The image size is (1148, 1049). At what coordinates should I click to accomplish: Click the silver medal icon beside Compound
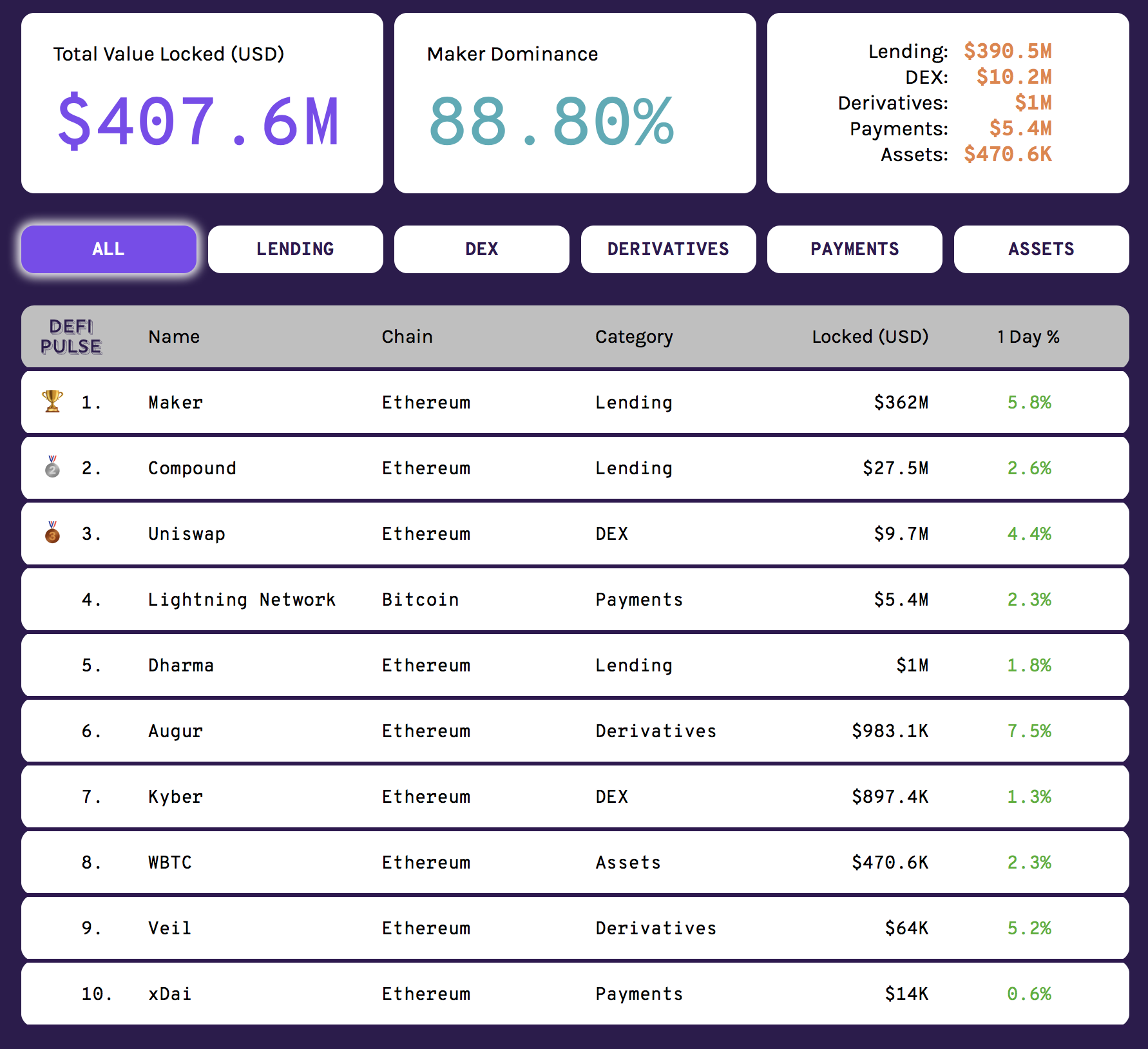click(x=52, y=467)
